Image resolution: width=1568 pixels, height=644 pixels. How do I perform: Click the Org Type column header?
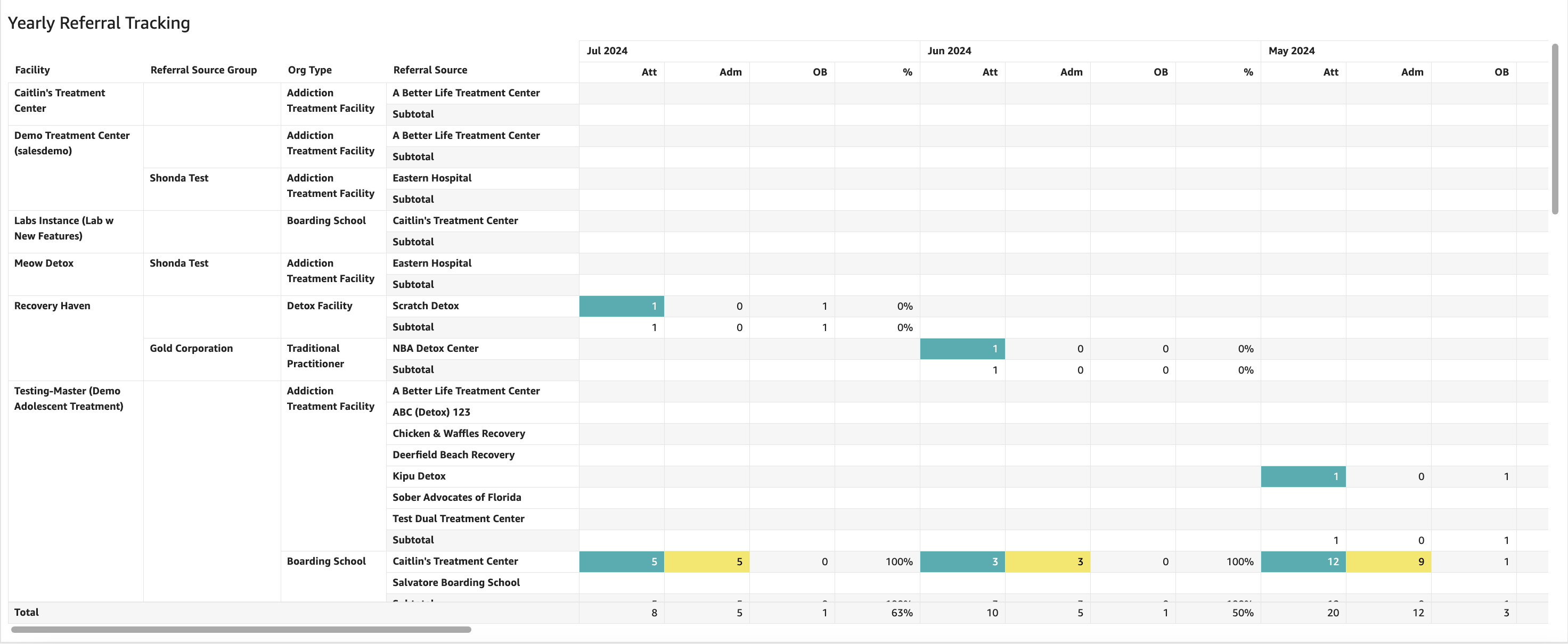pos(309,70)
